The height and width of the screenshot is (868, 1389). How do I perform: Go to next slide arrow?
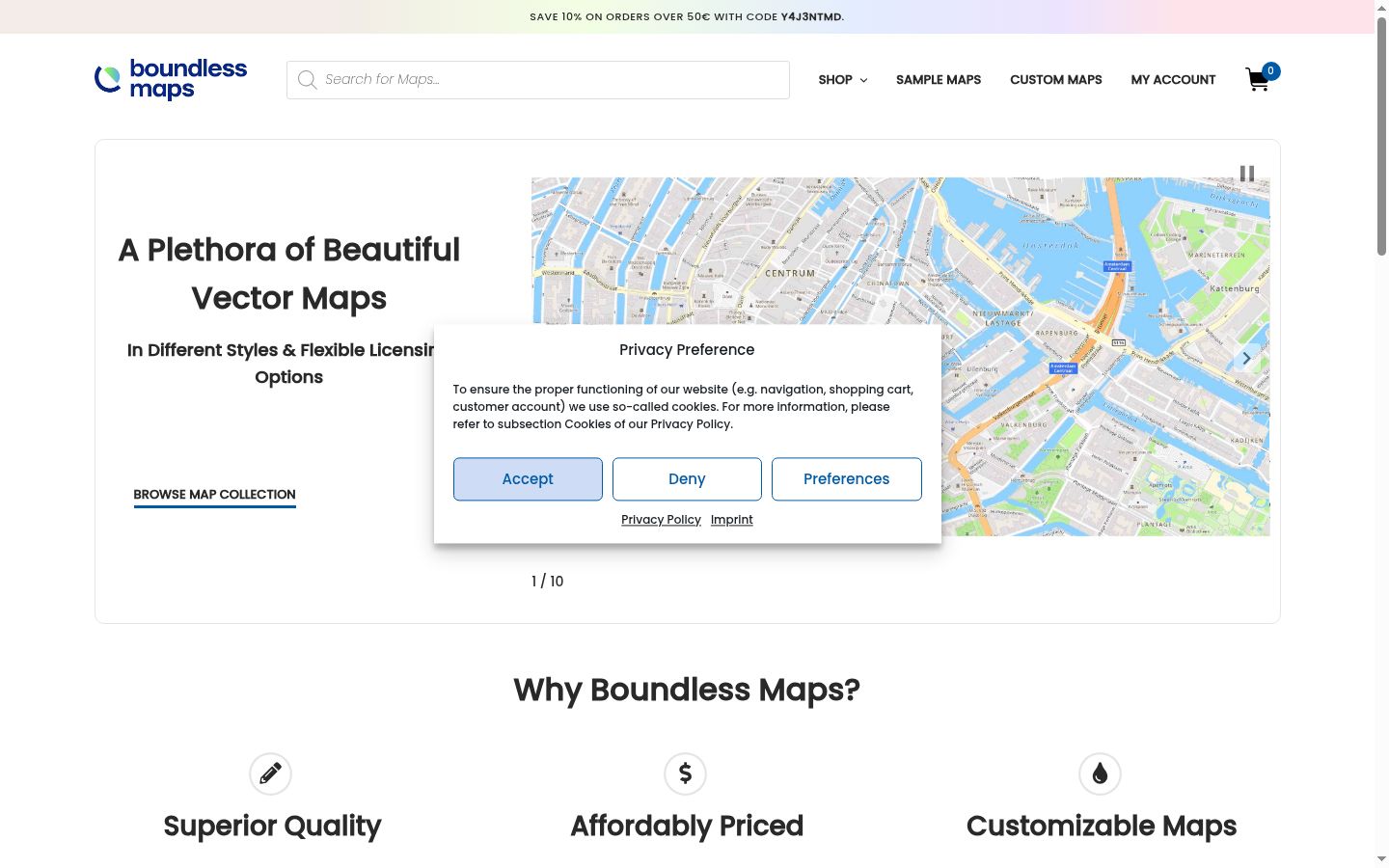click(x=1246, y=358)
